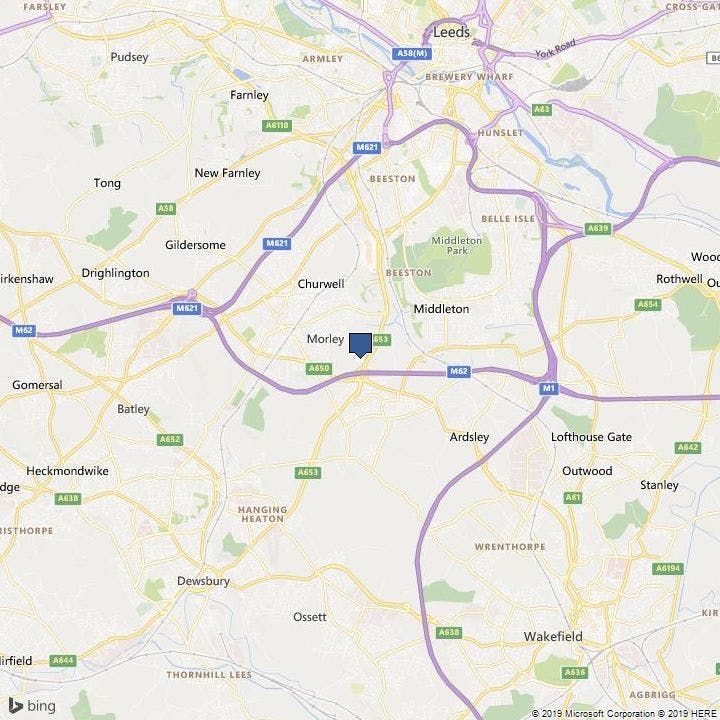Viewport: 720px width, 720px height.
Task: Click the Dewsbury town label
Action: point(203,581)
